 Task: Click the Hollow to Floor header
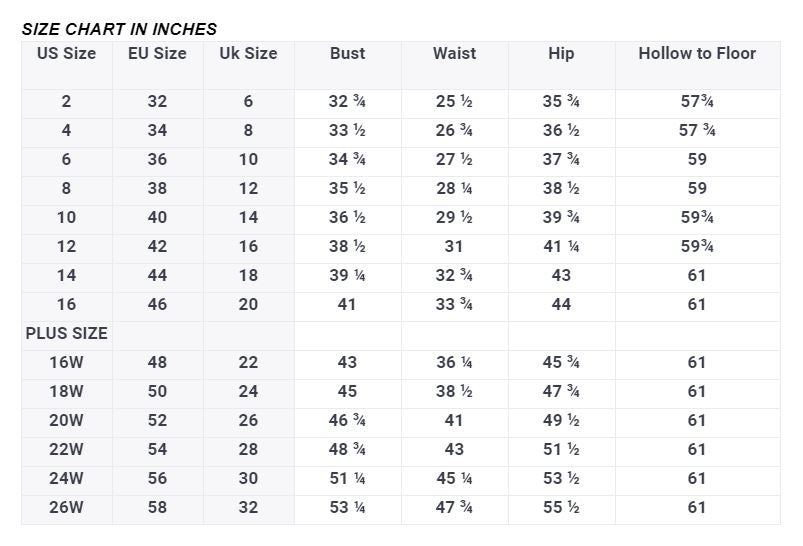coord(697,54)
